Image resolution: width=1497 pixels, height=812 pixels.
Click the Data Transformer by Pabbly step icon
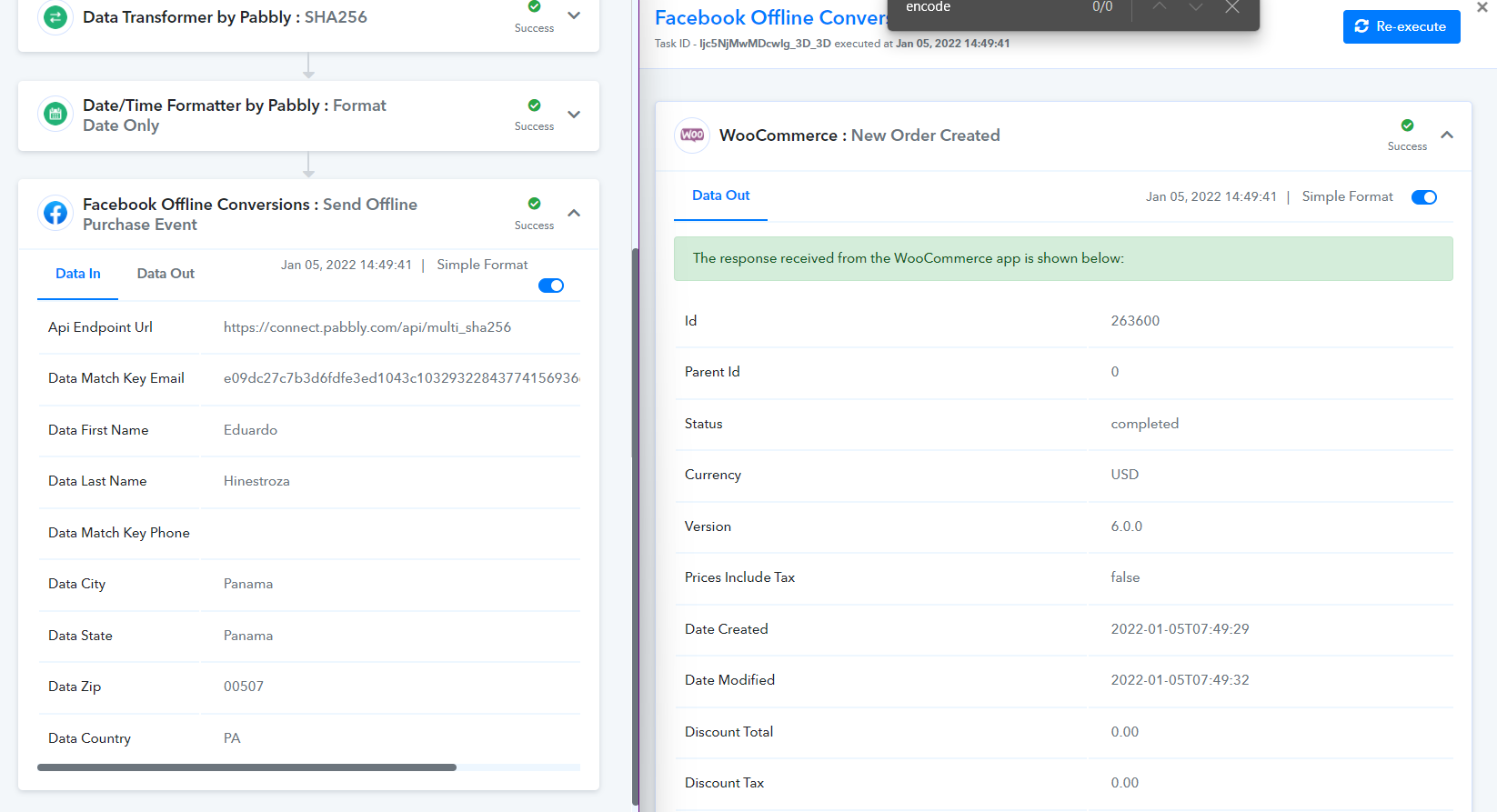point(55,17)
